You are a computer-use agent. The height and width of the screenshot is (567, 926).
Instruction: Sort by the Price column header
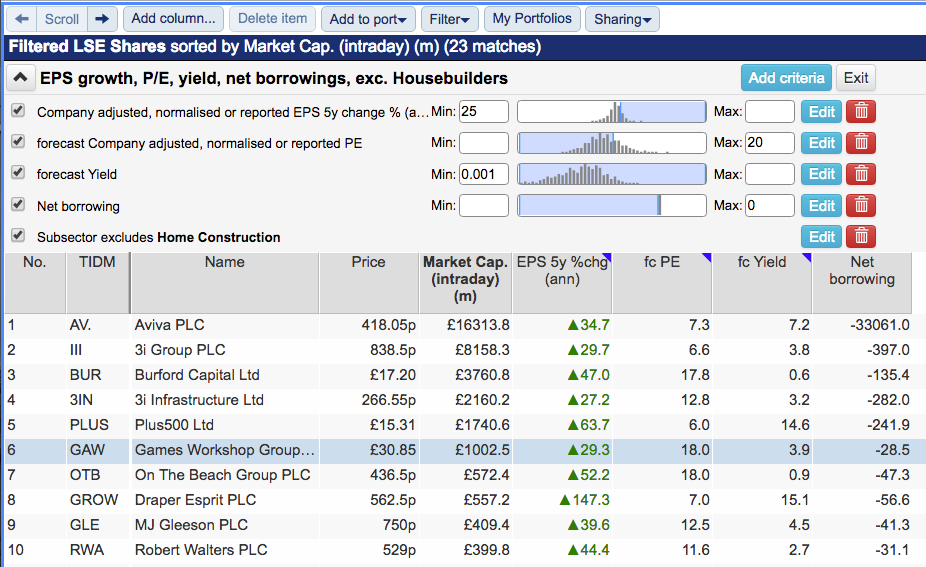369,282
